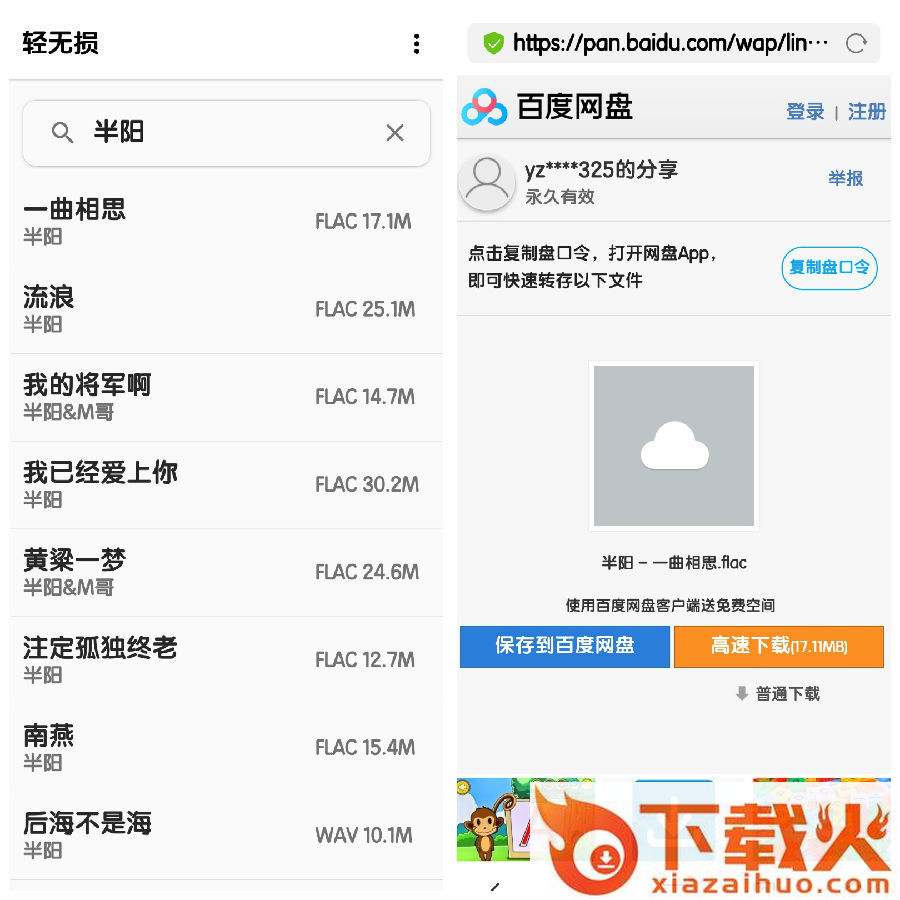Screen dimensions: 900x900
Task: Open the 注册 register link
Action: [867, 111]
